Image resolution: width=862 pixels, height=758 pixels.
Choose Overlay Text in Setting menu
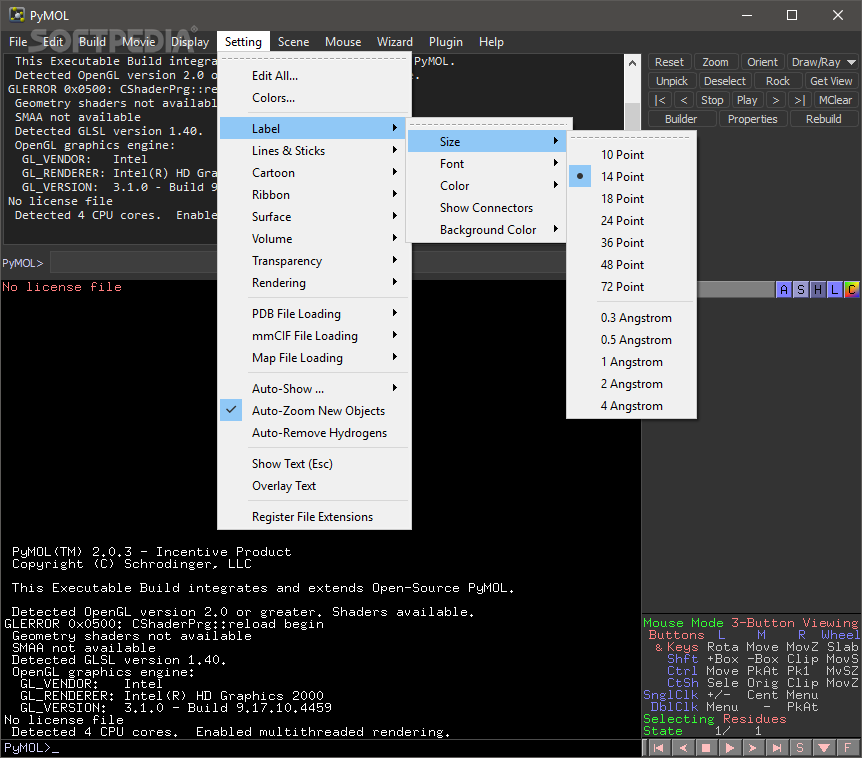coord(314,486)
